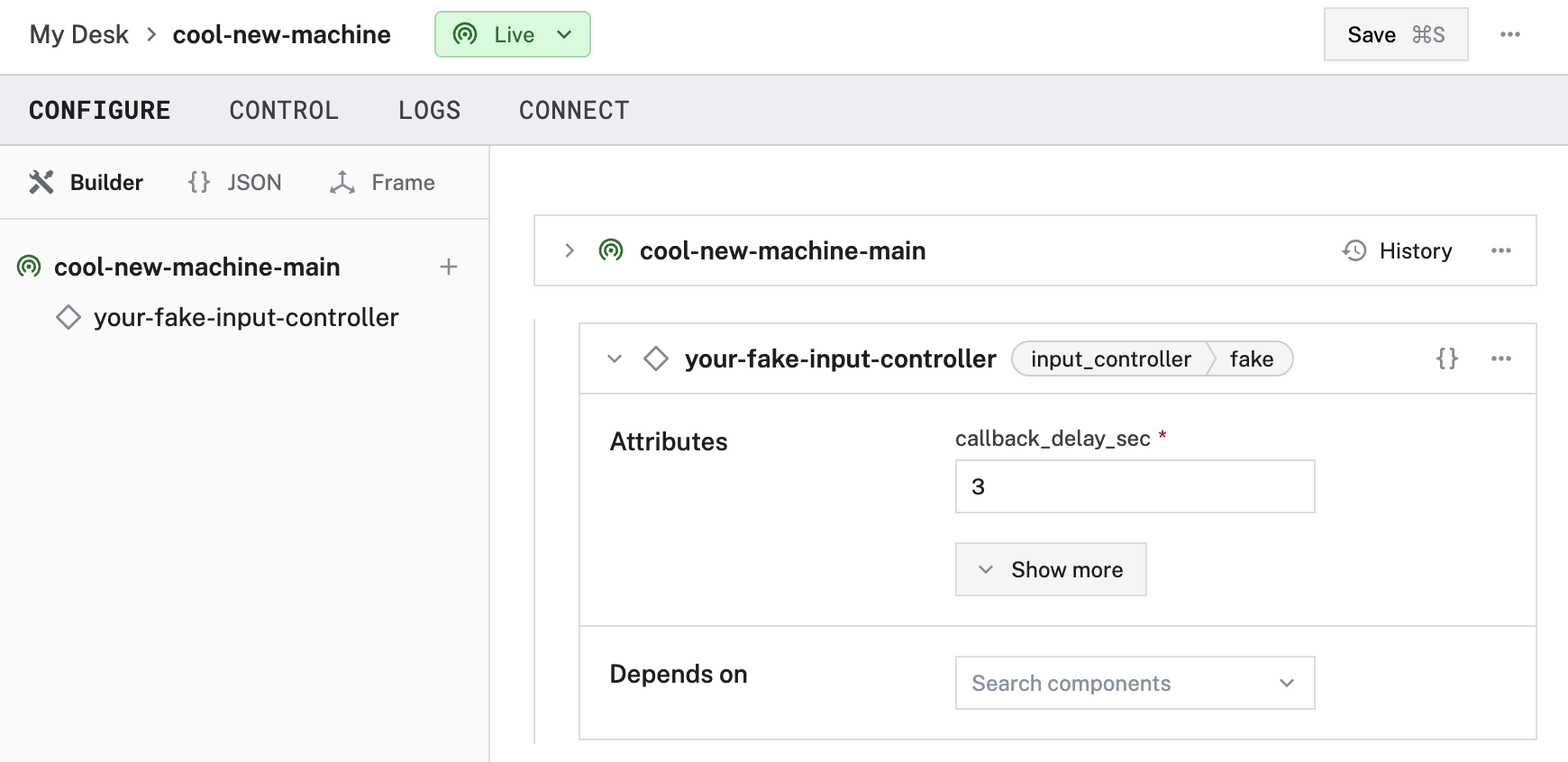Image resolution: width=1568 pixels, height=762 pixels.
Task: Open the CONNECT tab
Action: 574,110
